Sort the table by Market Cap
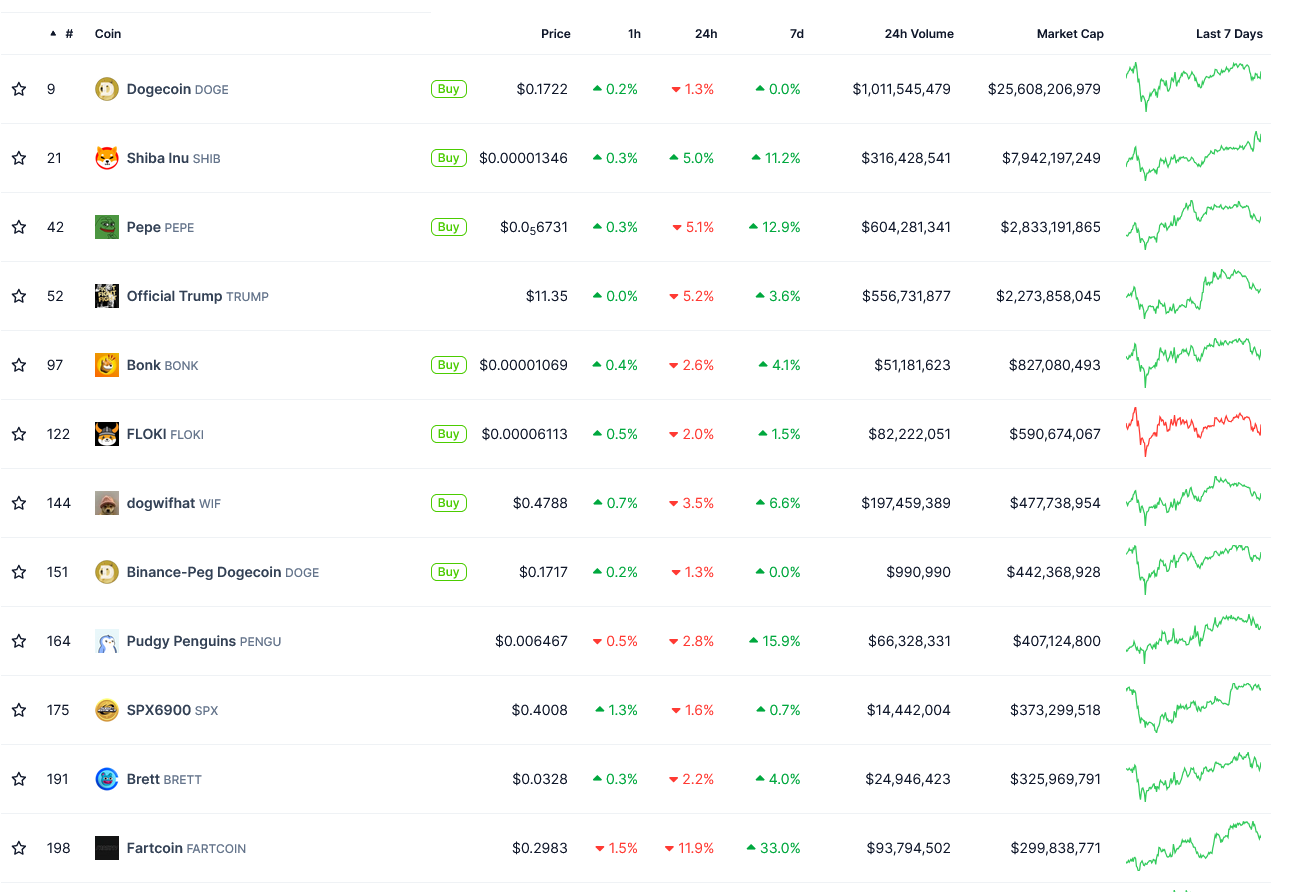This screenshot has height=892, width=1303. [1070, 34]
